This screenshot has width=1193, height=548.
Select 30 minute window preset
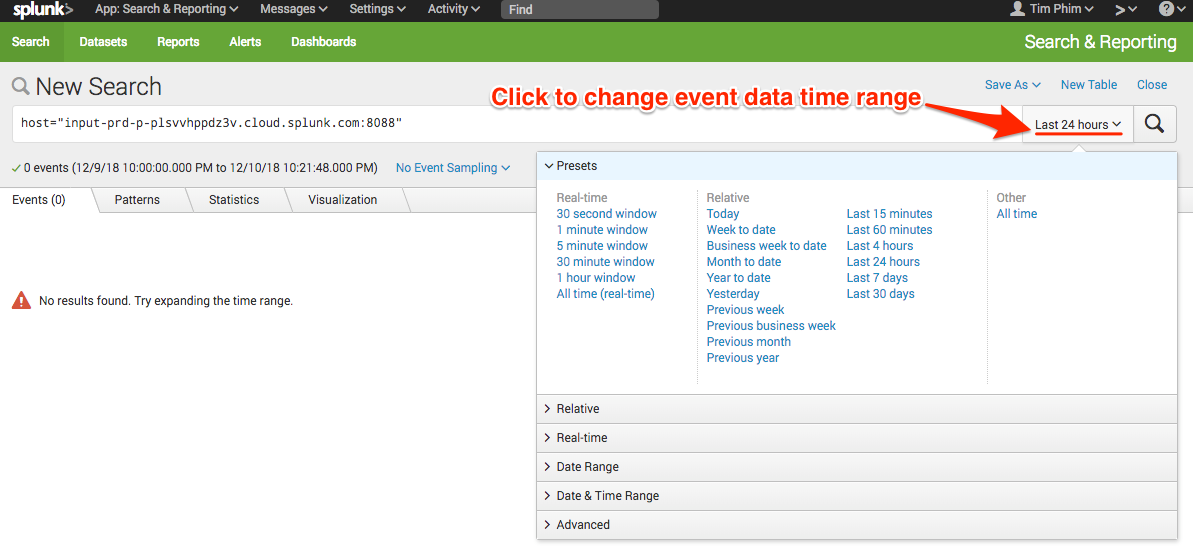coord(605,262)
